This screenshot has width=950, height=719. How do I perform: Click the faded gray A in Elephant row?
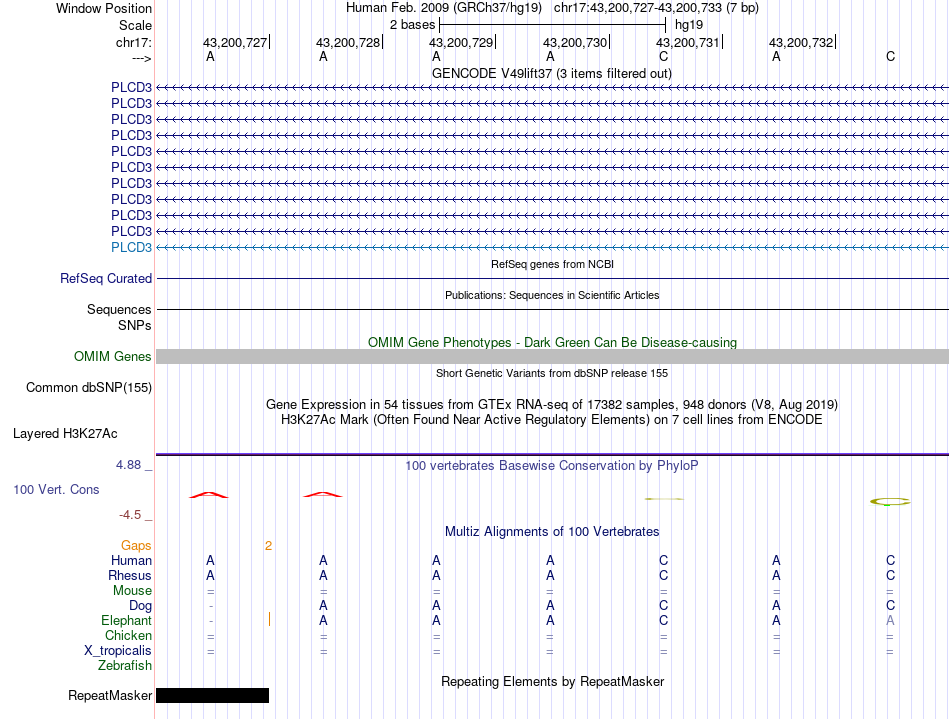[890, 620]
